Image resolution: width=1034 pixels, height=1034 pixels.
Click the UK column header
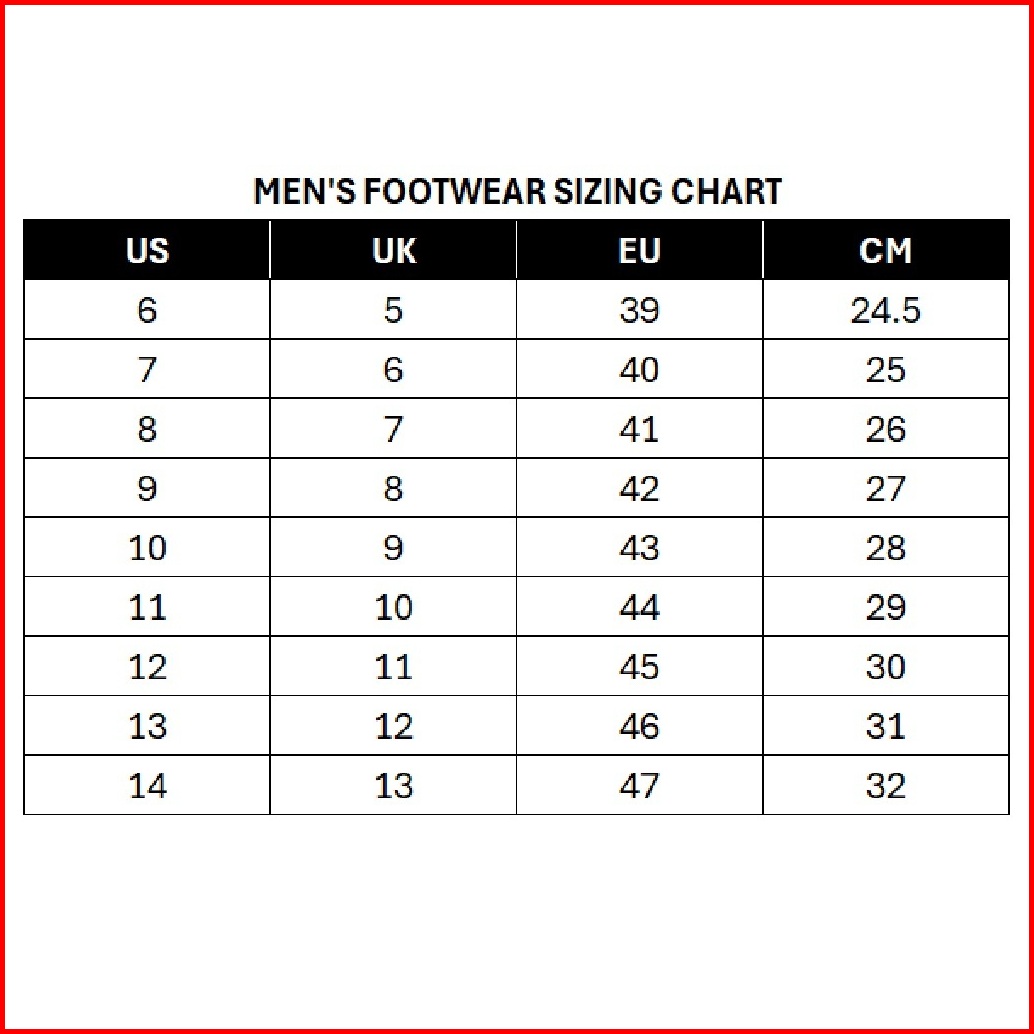pos(393,250)
